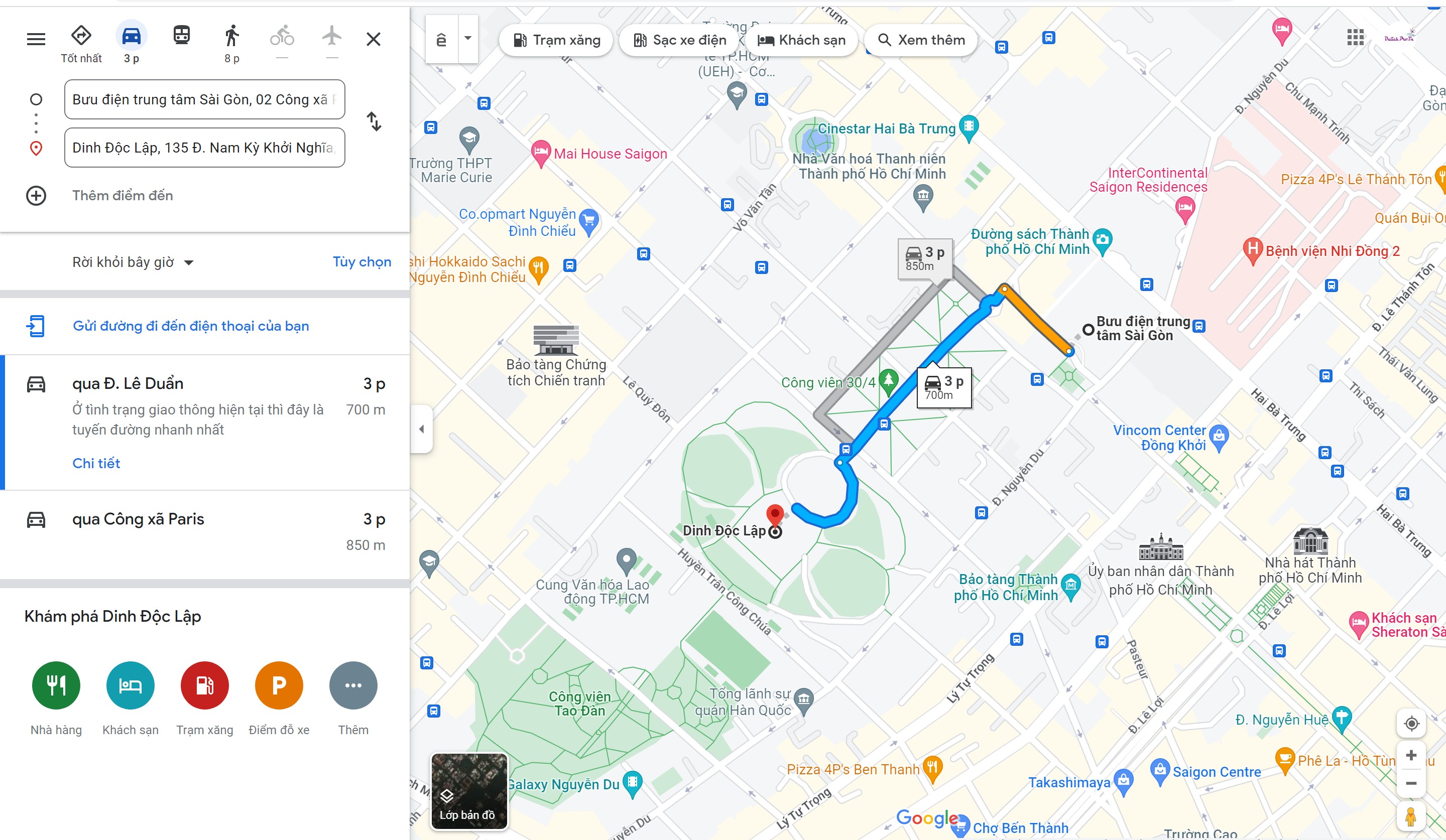Edit the Dinh Độc Lập destination field
1446x840 pixels.
click(x=204, y=148)
